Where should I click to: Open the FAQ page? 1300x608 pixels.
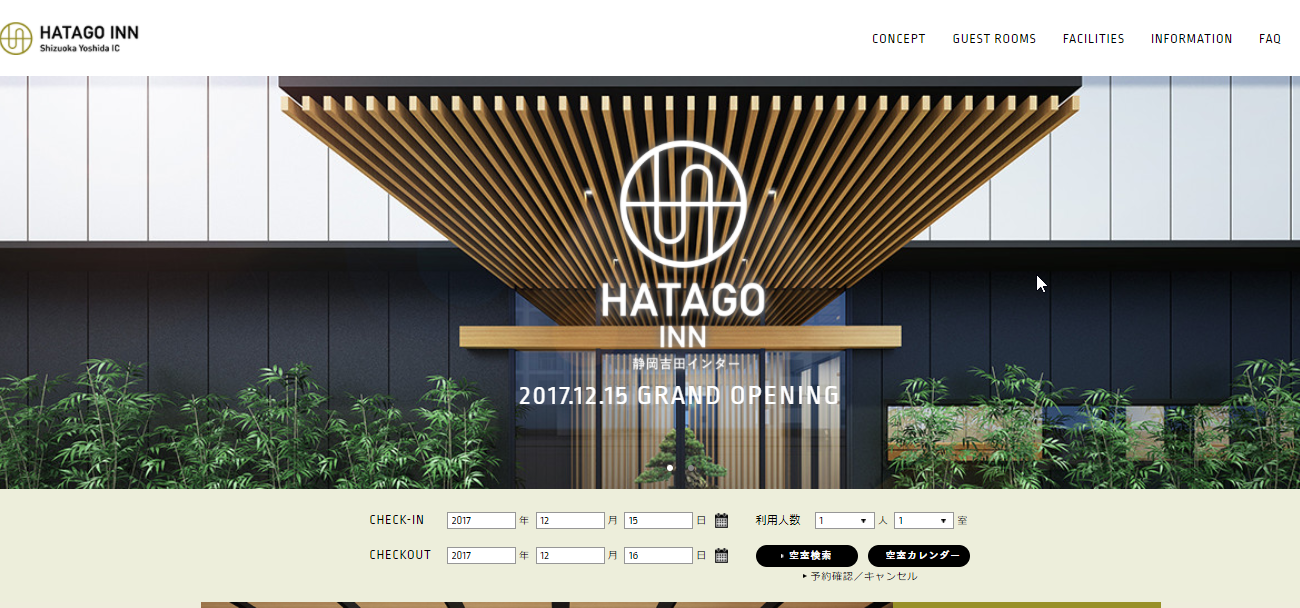click(x=1270, y=39)
